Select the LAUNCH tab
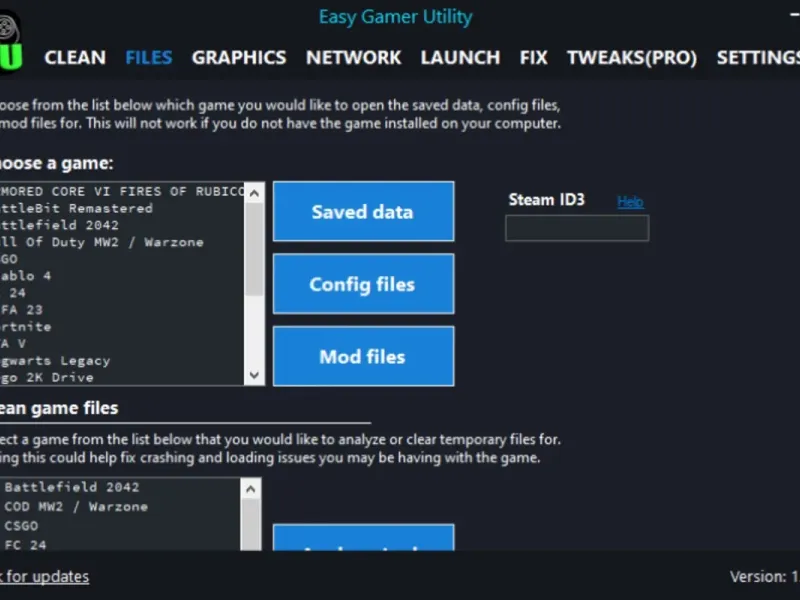Screen dimensions: 800x600 pyautogui.click(x=460, y=57)
